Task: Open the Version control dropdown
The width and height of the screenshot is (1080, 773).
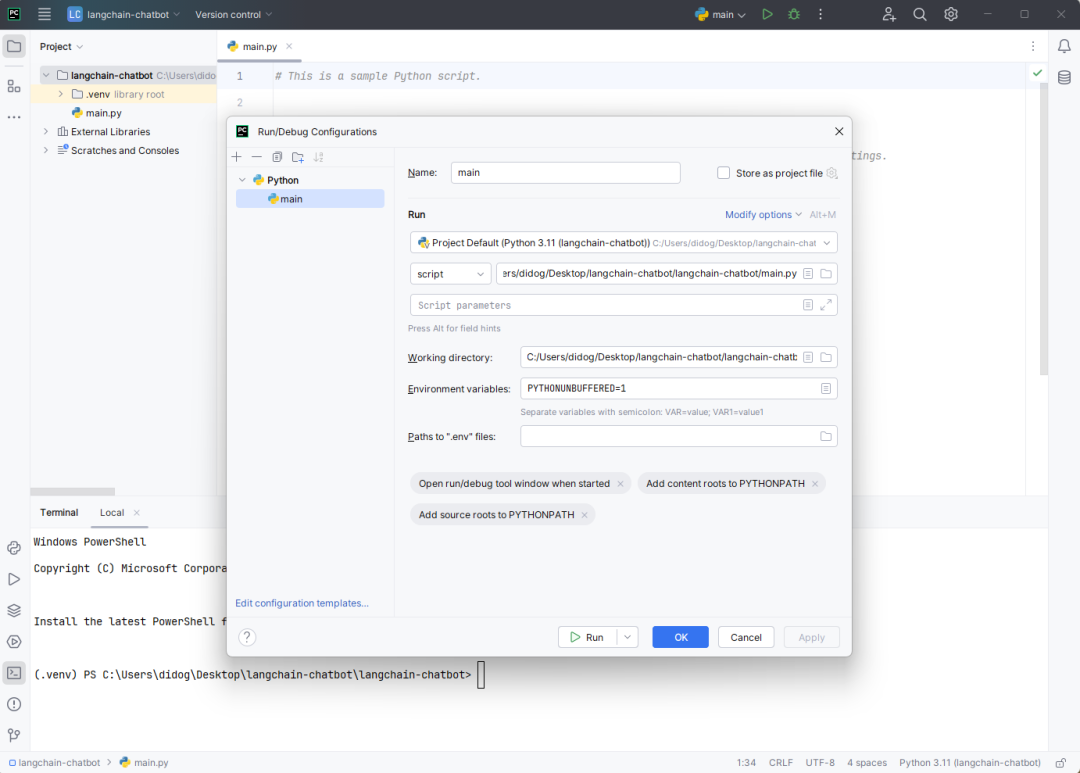Action: [233, 14]
